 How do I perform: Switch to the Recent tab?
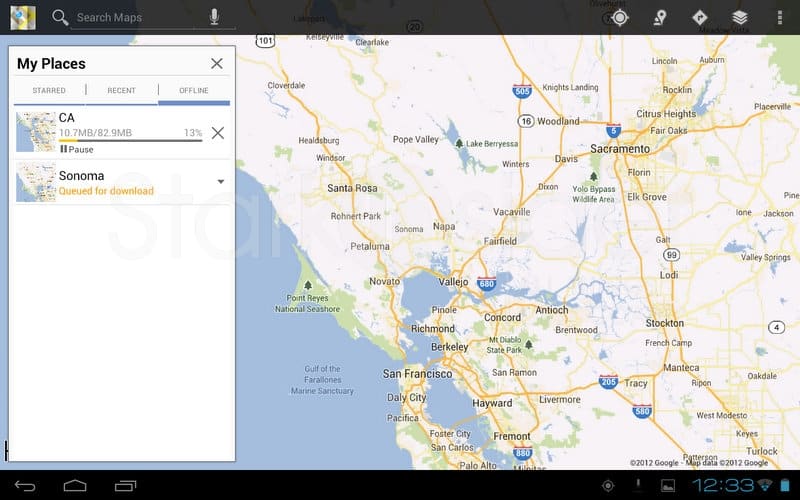coord(121,90)
